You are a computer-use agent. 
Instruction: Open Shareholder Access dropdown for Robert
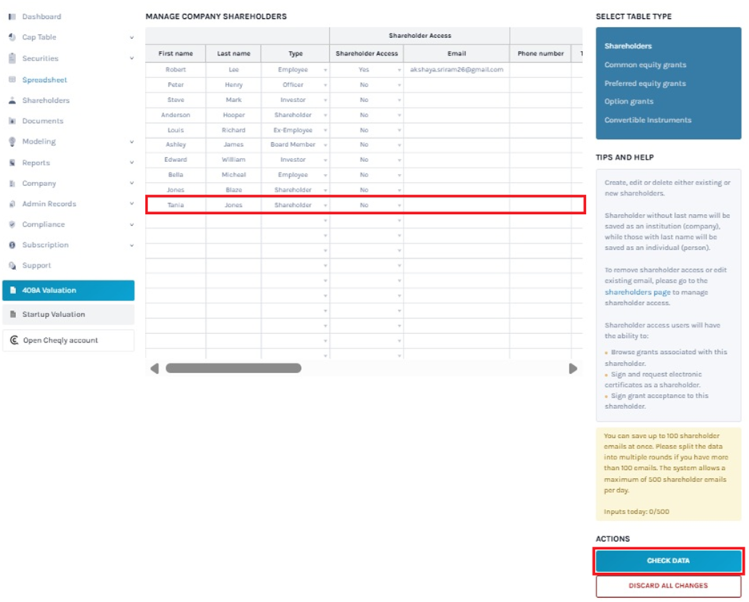pyautogui.click(x=399, y=70)
